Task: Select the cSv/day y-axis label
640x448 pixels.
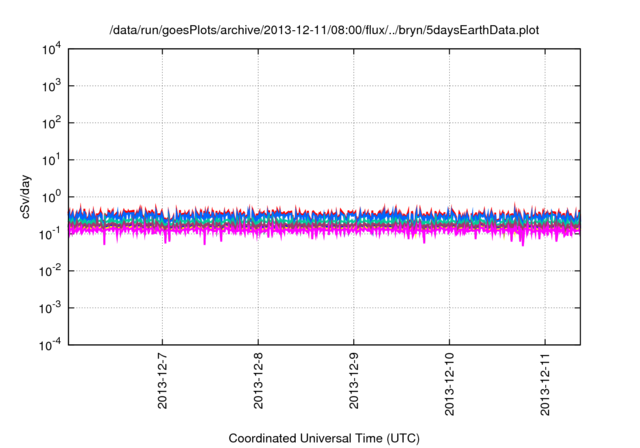Action: [26, 197]
